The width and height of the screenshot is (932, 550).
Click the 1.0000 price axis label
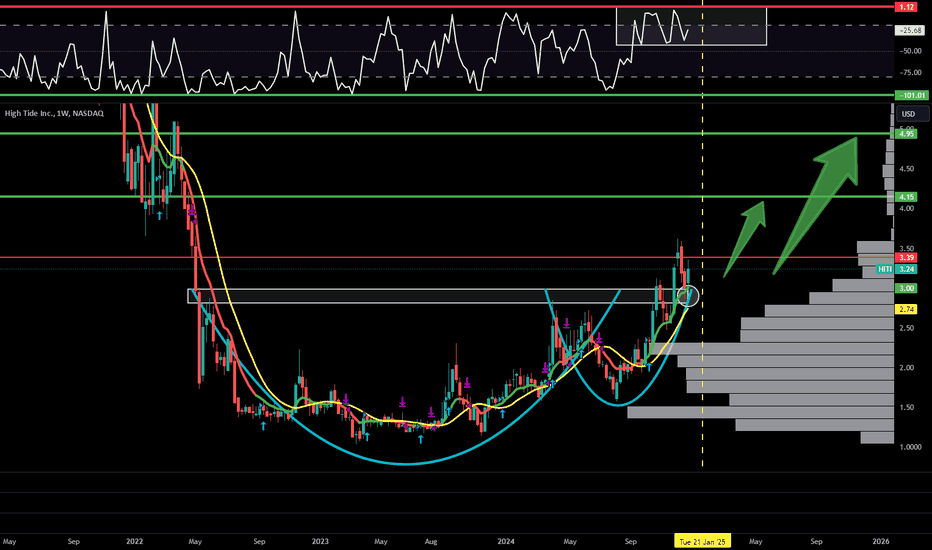click(x=910, y=447)
